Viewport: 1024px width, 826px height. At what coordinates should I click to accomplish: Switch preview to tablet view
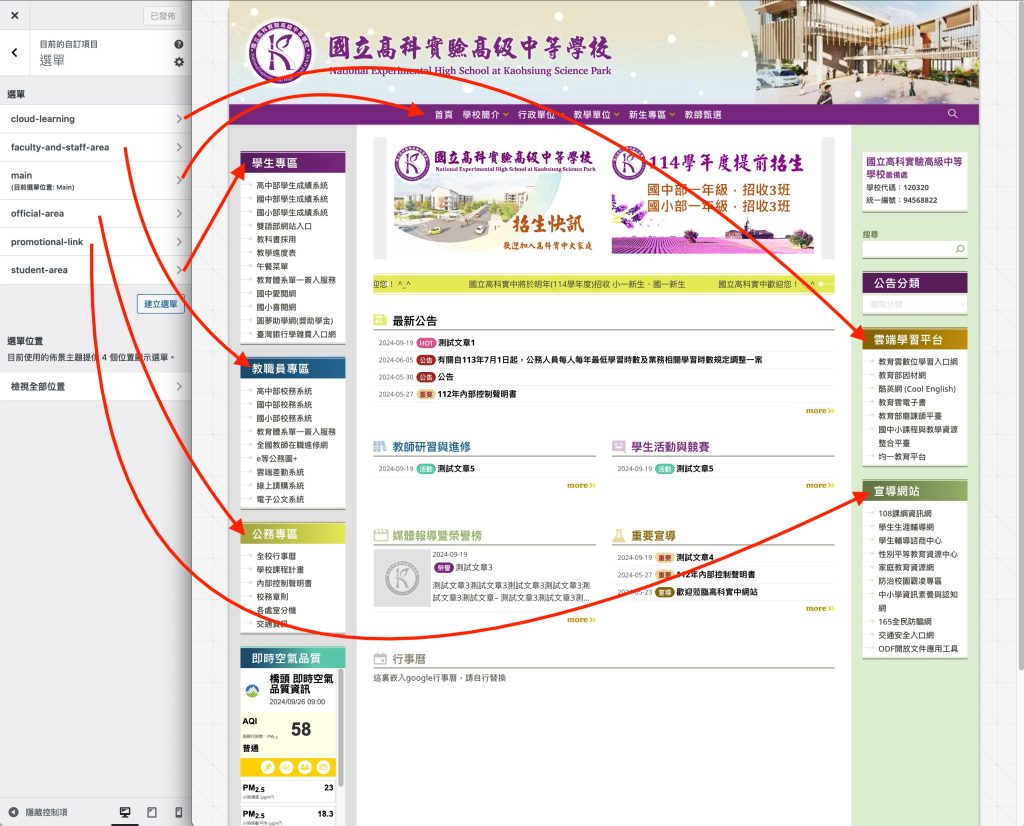pos(152,811)
